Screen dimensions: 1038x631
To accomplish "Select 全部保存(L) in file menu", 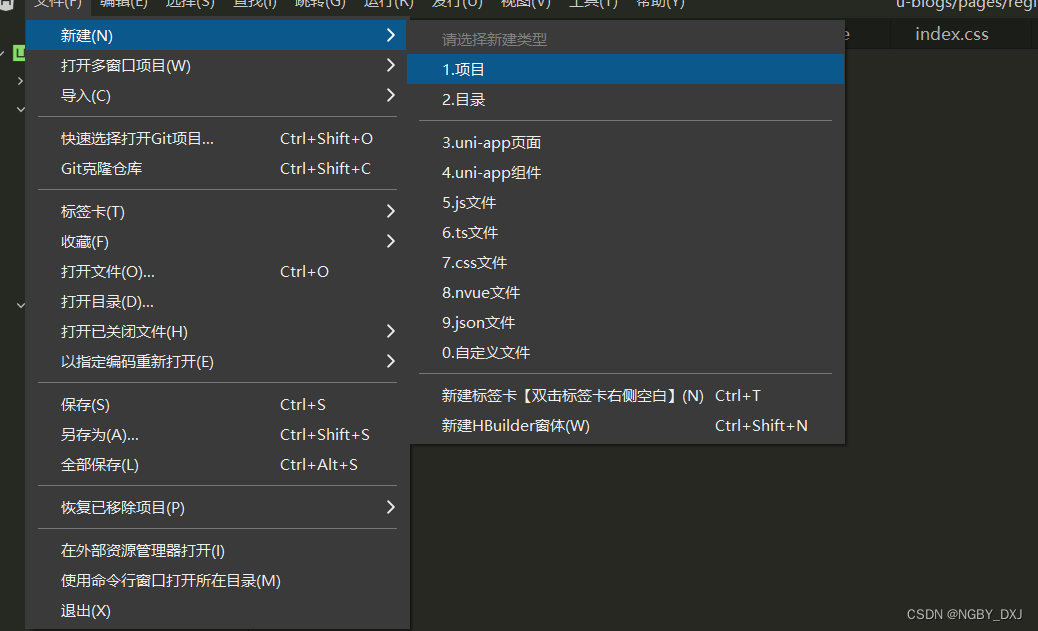I will coord(216,464).
